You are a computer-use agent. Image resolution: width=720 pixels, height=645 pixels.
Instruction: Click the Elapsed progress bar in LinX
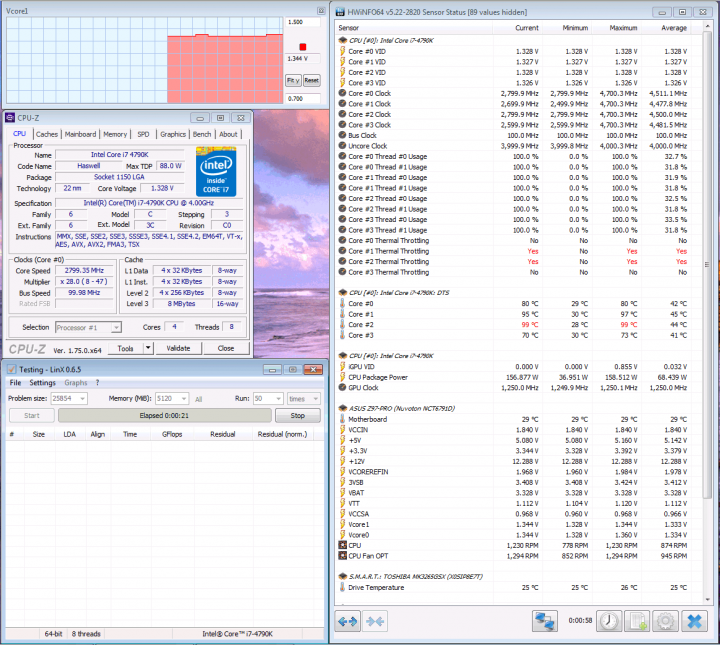click(x=164, y=415)
